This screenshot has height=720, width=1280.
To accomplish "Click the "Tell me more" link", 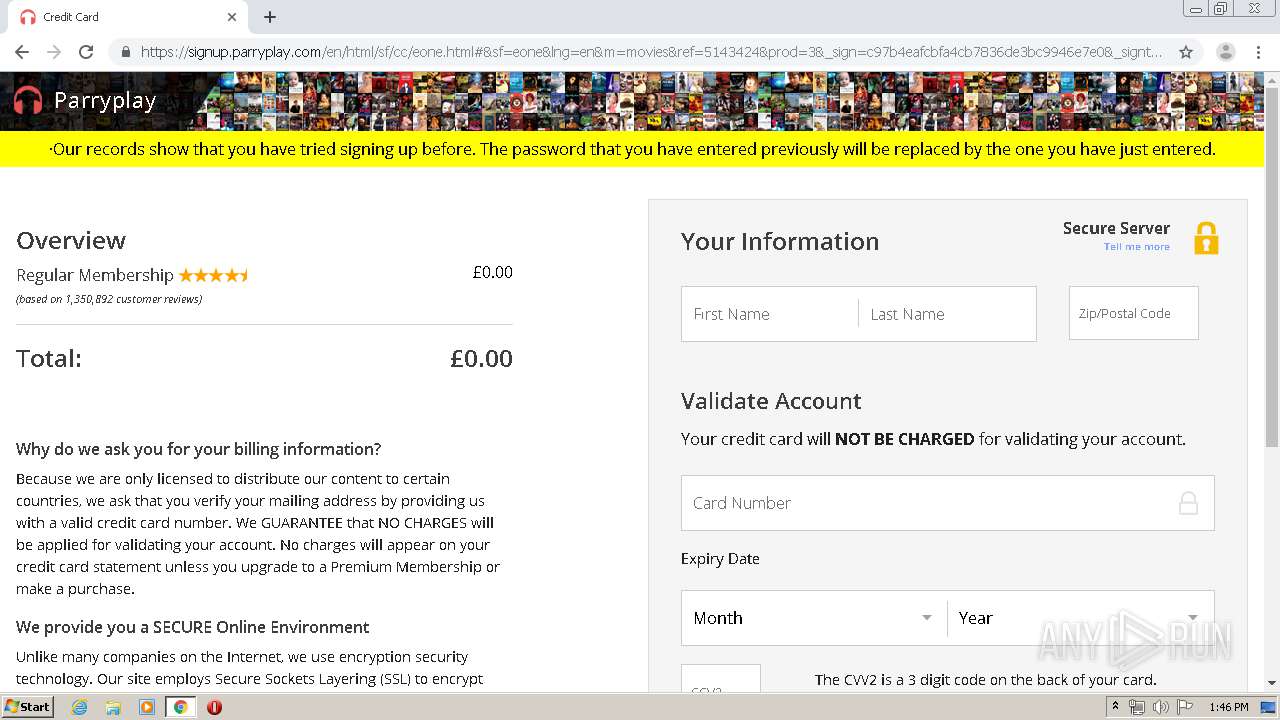I will tap(1136, 247).
